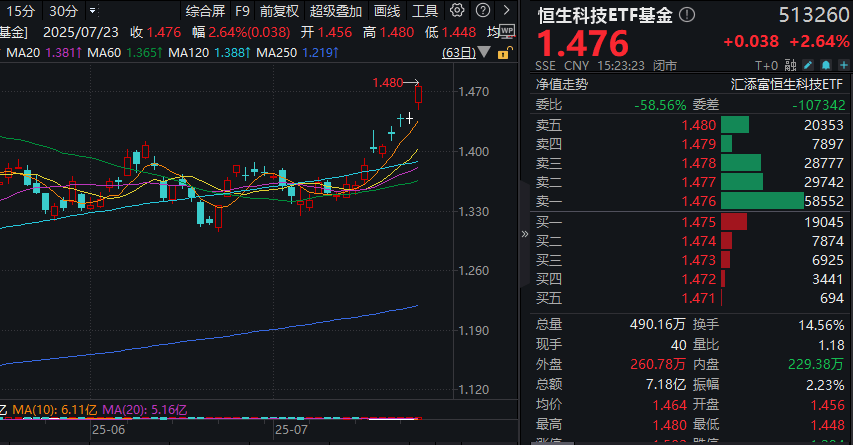Click the info icon beside 恒生科技ETF基金
The height and width of the screenshot is (445, 853).
[687, 15]
